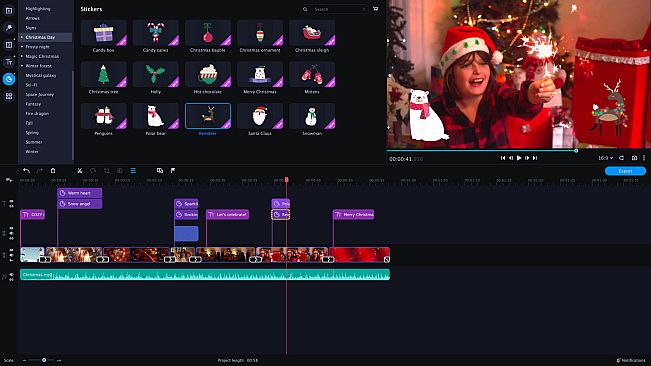Split clip with the scissors tool
This screenshot has height=366, width=651.
click(79, 171)
